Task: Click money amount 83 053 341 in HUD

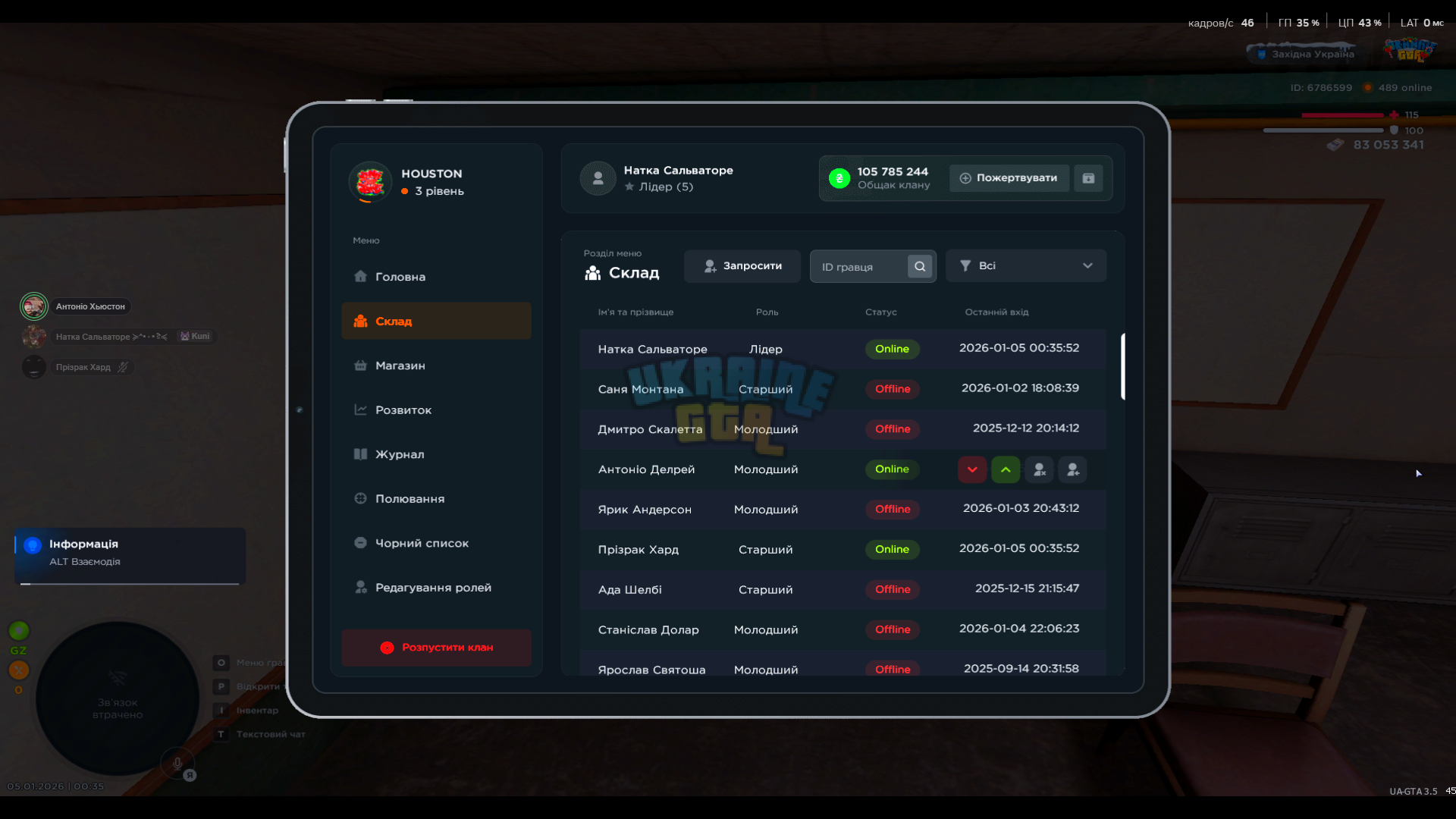Action: (1389, 145)
